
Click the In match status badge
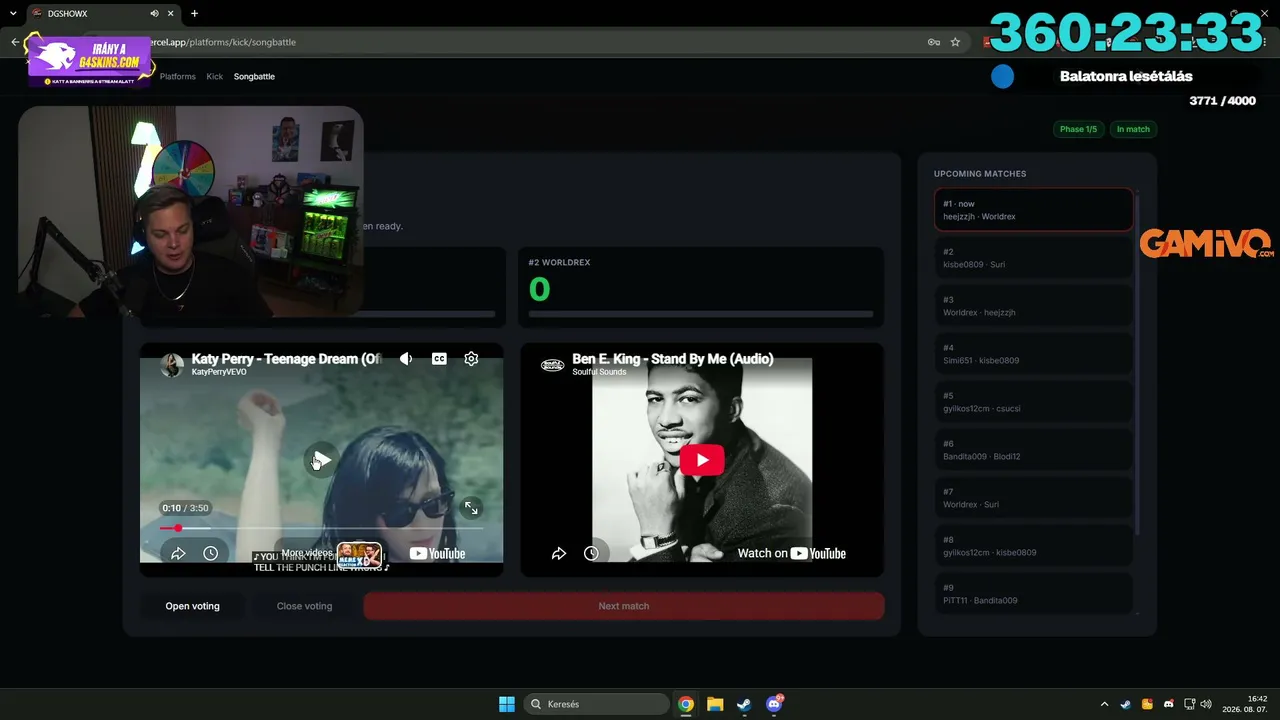(1133, 129)
